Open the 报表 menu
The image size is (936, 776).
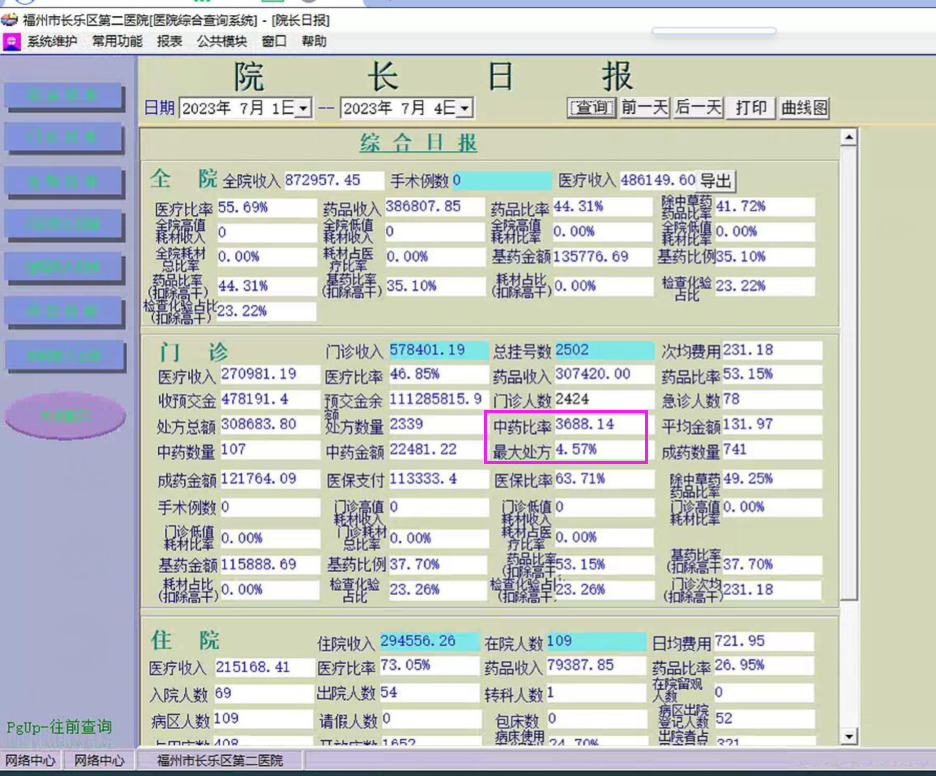[170, 41]
